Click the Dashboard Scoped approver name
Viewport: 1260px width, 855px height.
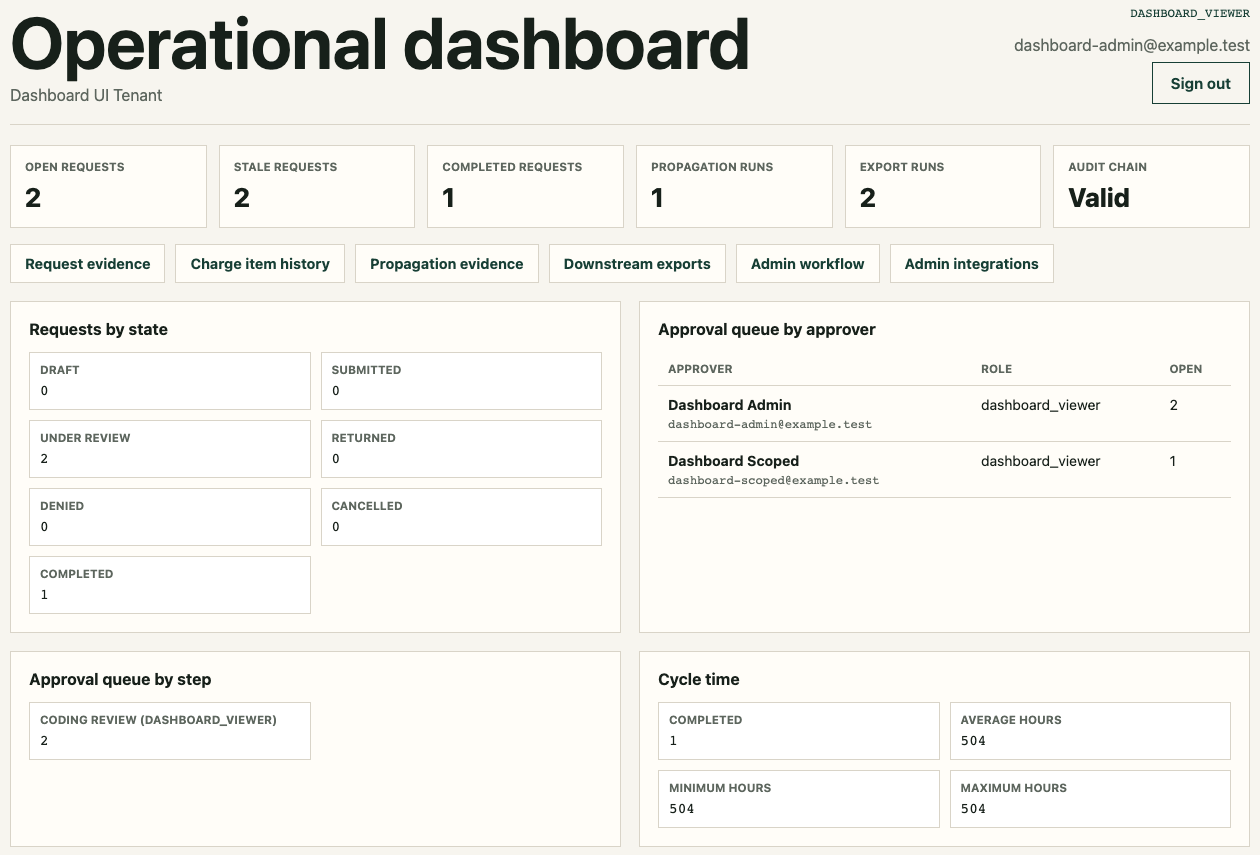(733, 461)
